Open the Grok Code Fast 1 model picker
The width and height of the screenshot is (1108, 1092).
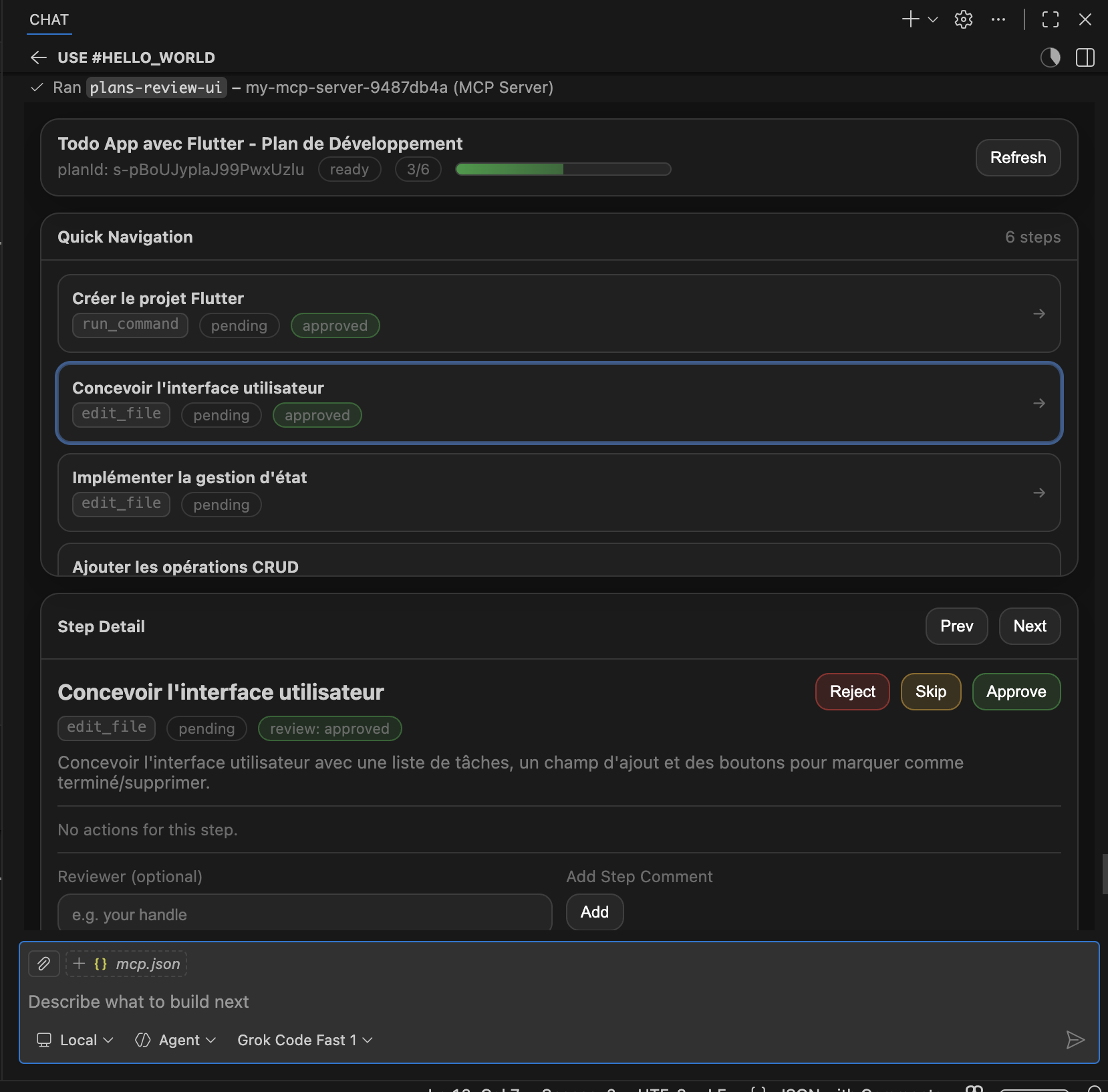(305, 1040)
